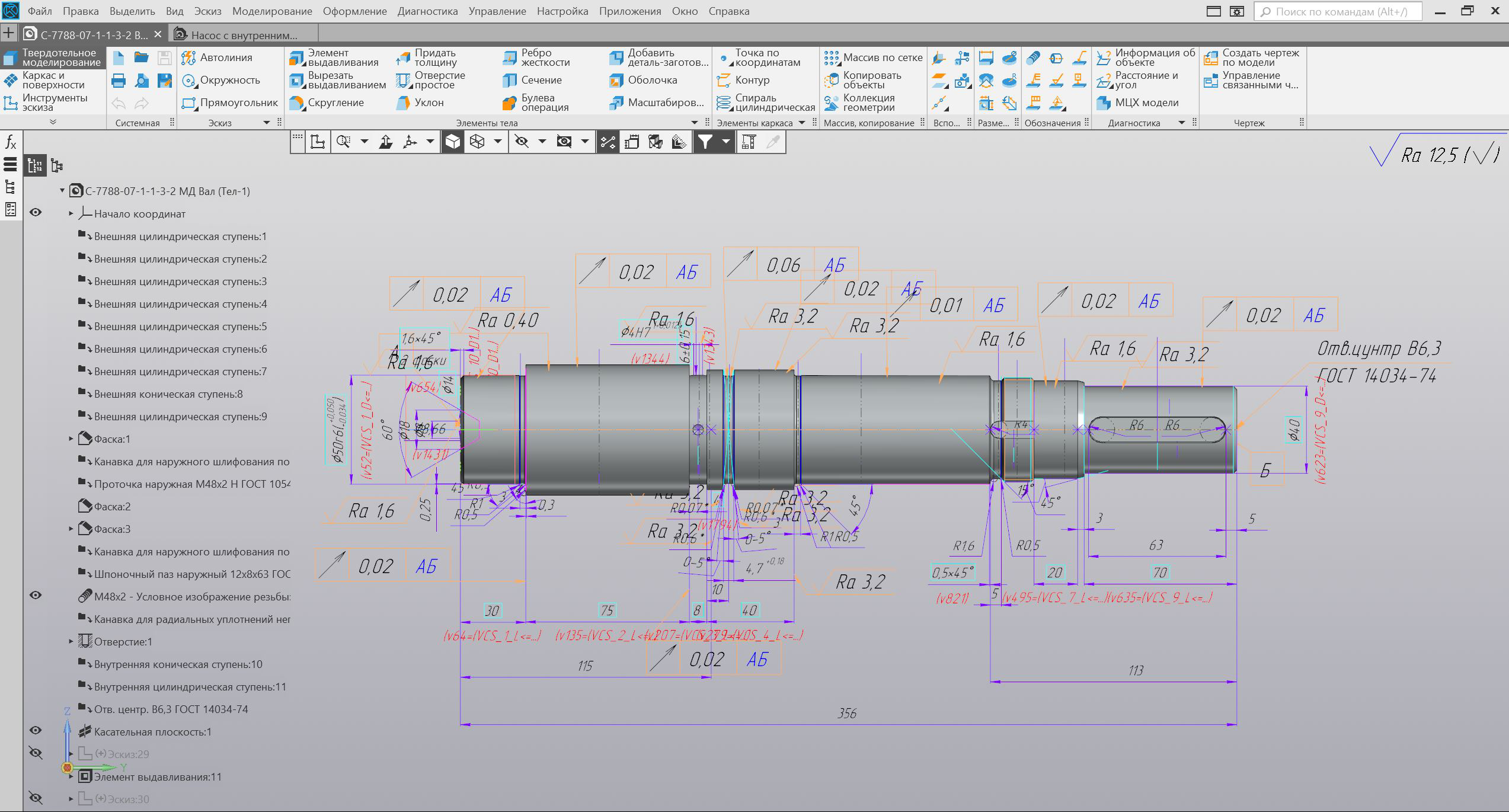Click the МЦХ модели icon
The image size is (1509, 812).
(1104, 103)
